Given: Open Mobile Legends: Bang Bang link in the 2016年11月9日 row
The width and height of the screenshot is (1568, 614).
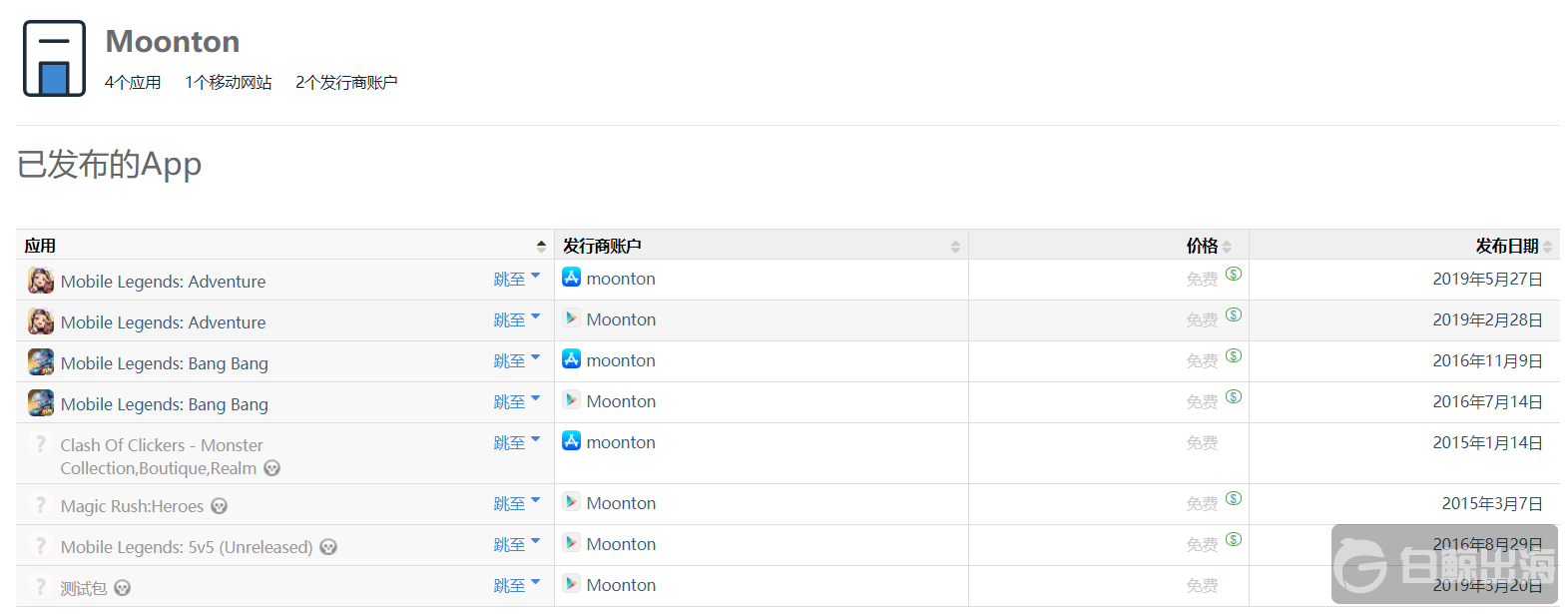Looking at the screenshot, I should click(165, 363).
